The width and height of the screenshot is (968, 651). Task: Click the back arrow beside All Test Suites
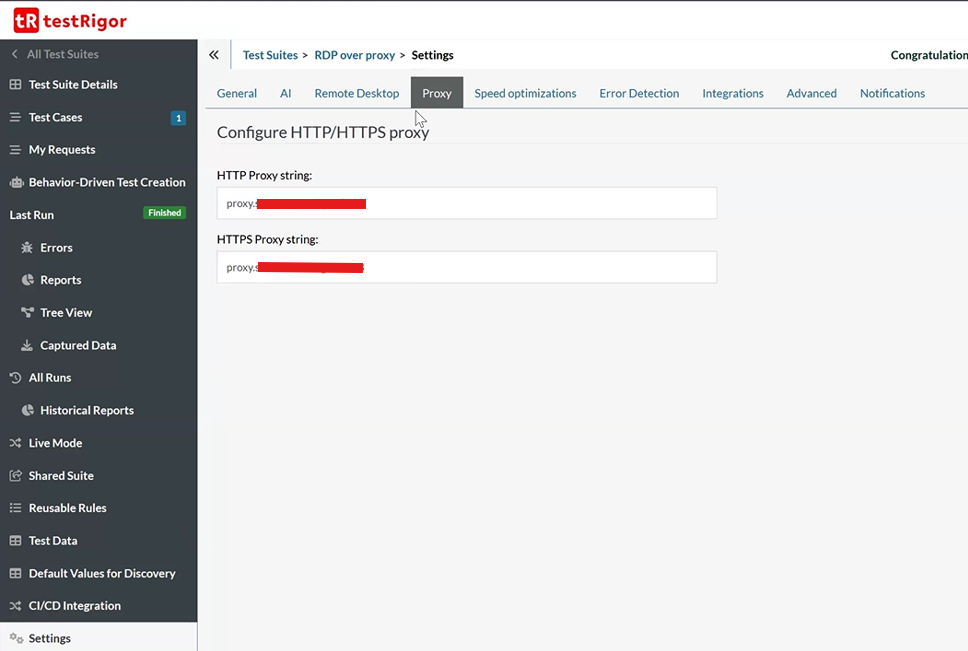click(15, 54)
